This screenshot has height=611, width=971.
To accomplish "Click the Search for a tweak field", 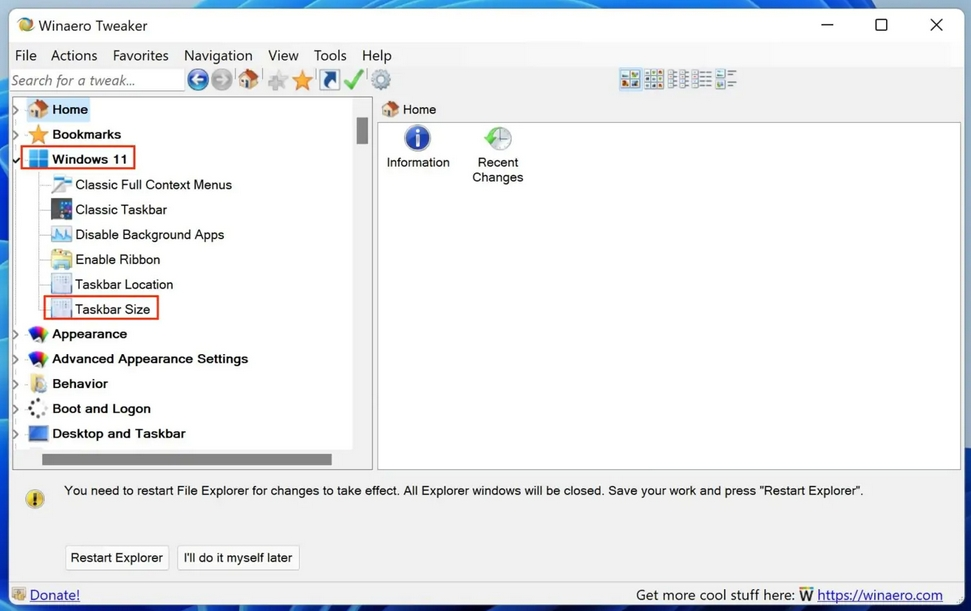I will (x=97, y=80).
